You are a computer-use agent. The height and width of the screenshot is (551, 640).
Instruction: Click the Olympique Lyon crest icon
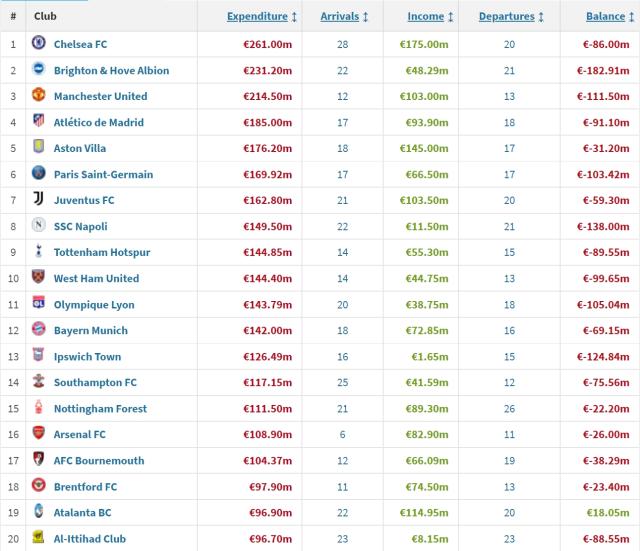coord(39,304)
